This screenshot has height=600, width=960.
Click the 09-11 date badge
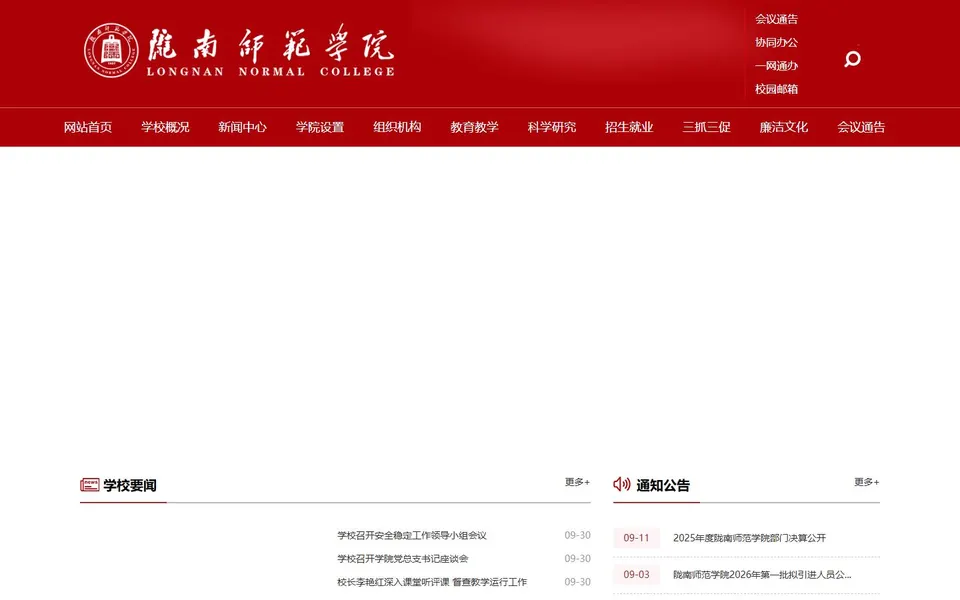[x=636, y=538]
